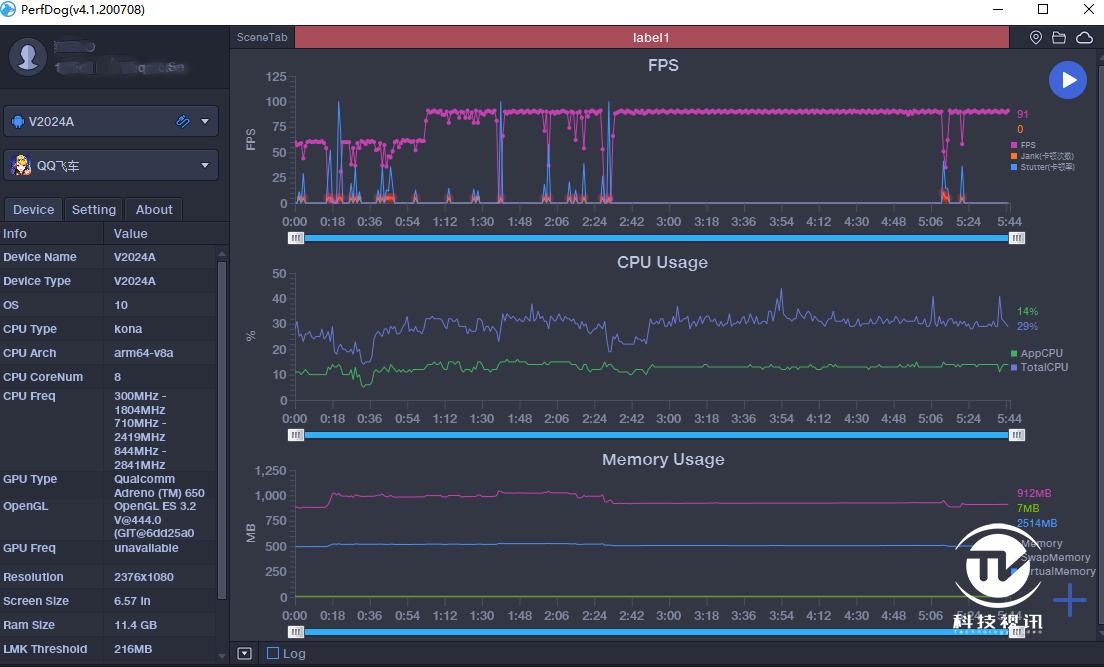Click the user avatar icon

[28, 56]
